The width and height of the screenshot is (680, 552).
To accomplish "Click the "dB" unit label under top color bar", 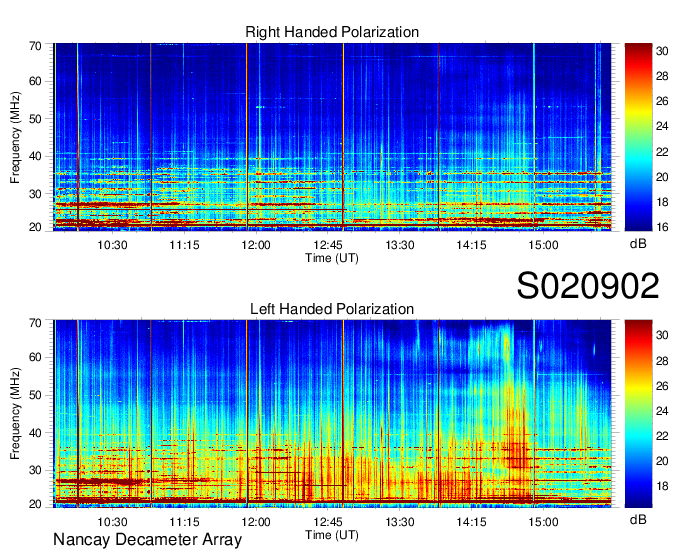I will [x=638, y=244].
